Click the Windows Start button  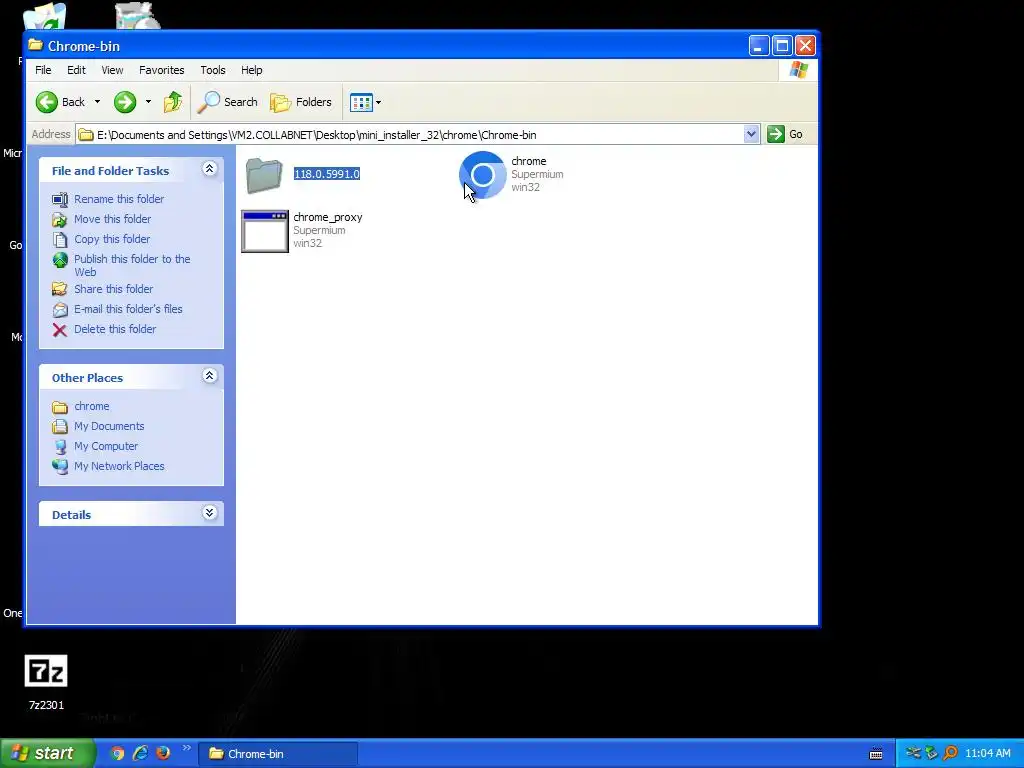click(47, 754)
